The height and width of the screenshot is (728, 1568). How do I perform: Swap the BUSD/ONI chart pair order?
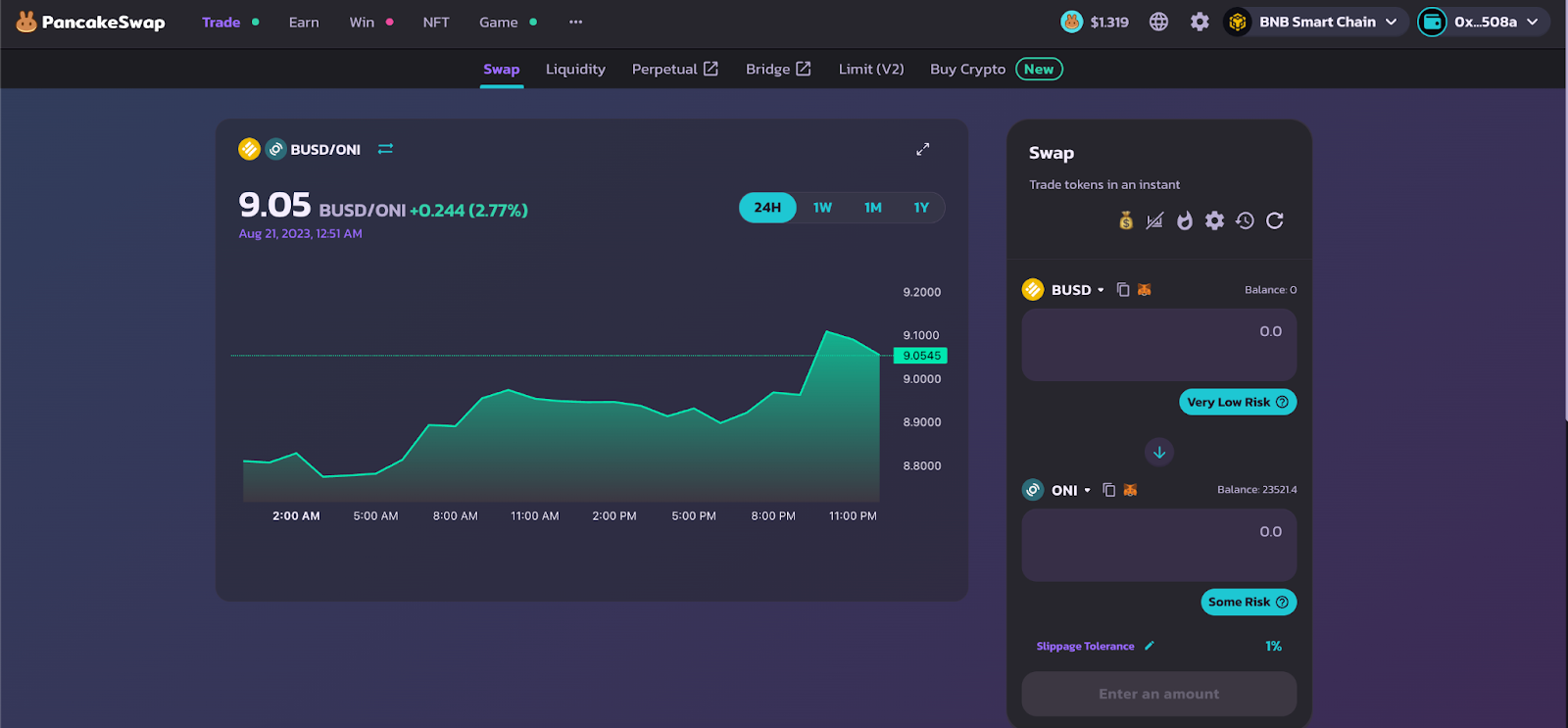tap(385, 149)
